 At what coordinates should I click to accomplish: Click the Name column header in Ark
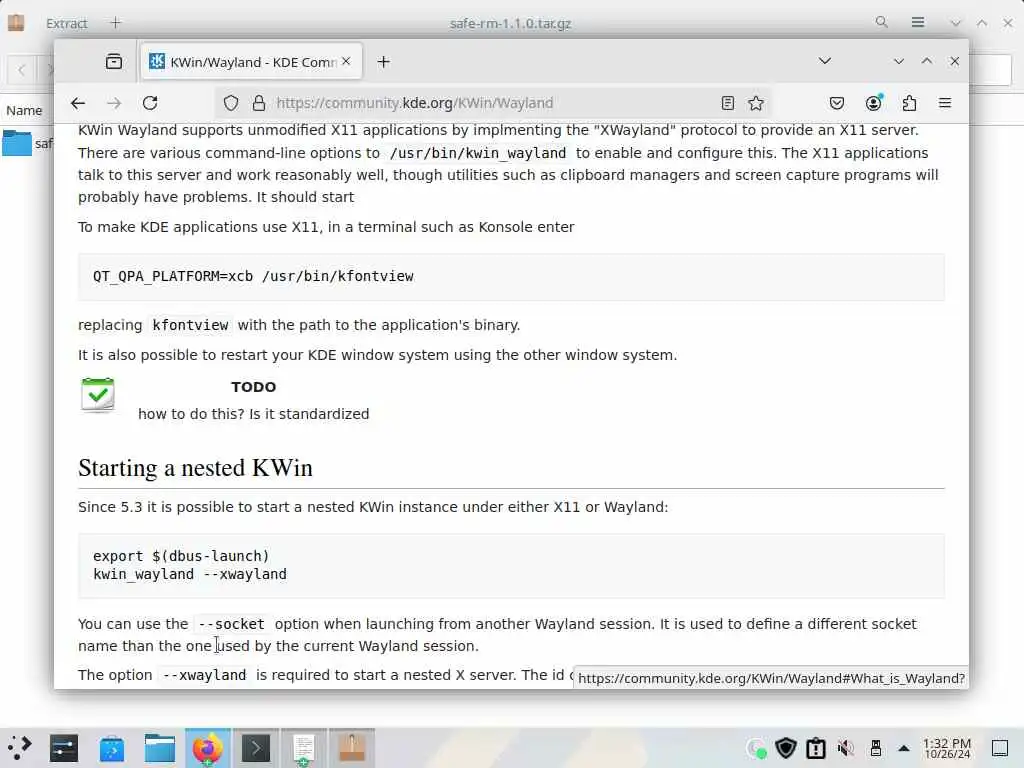[24, 110]
